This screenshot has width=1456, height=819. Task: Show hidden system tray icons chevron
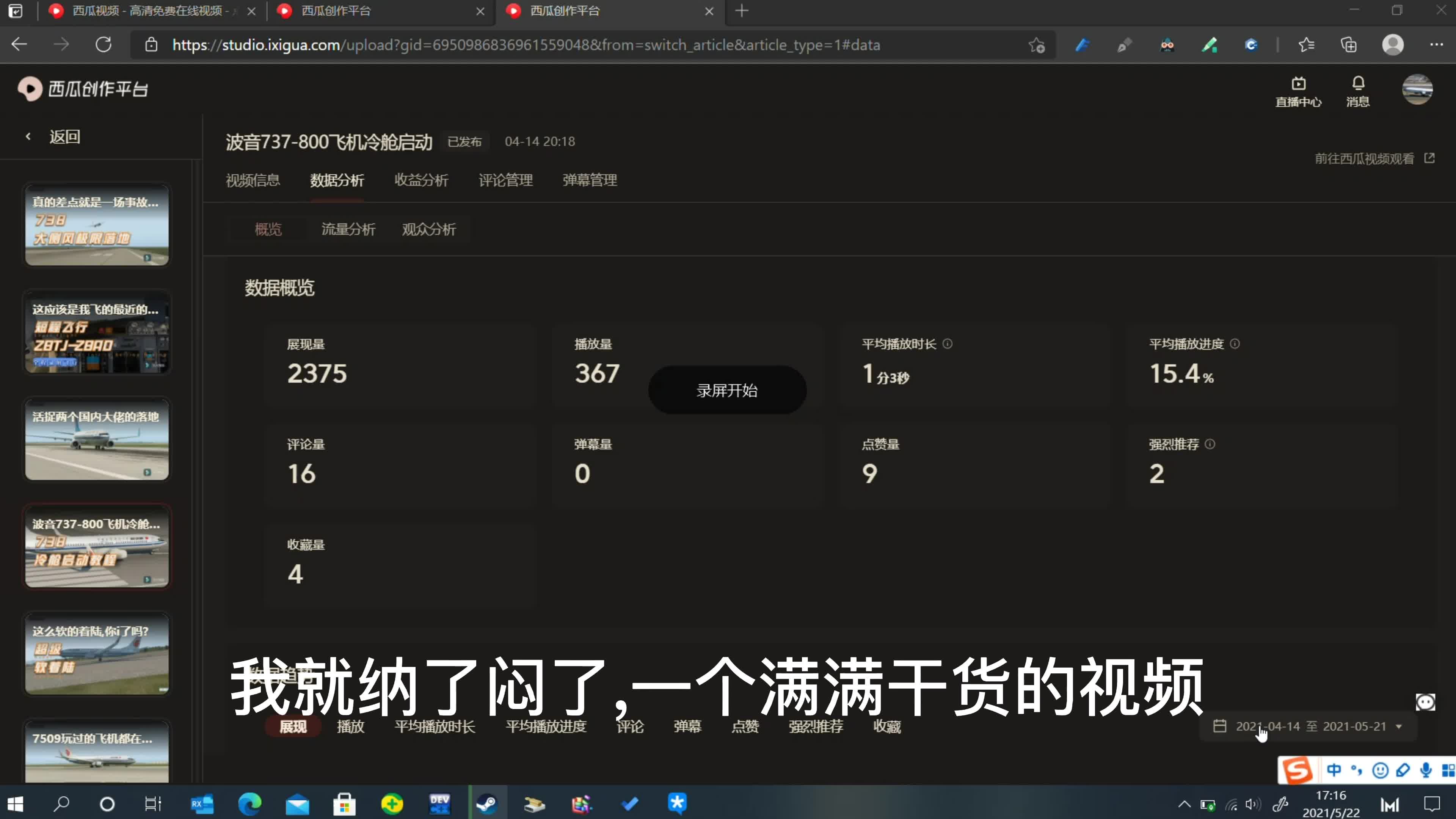click(x=1183, y=804)
